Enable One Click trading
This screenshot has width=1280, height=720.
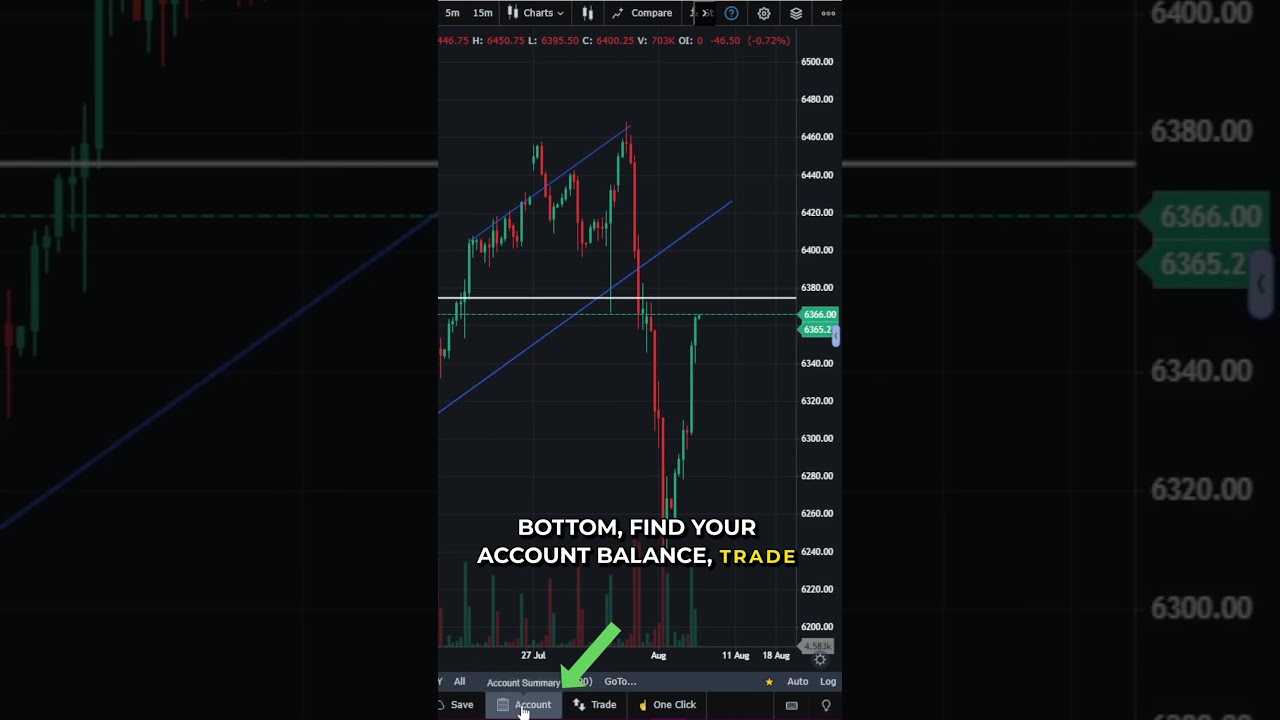(x=667, y=705)
